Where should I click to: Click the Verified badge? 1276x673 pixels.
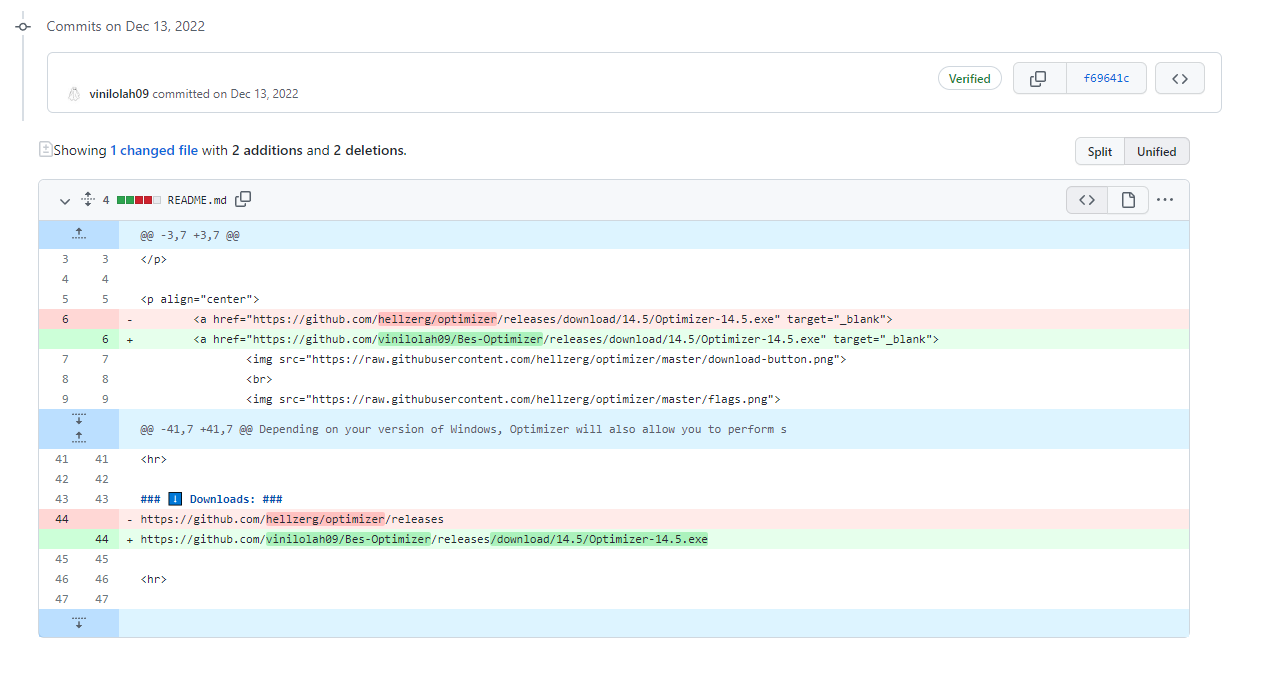coord(969,77)
